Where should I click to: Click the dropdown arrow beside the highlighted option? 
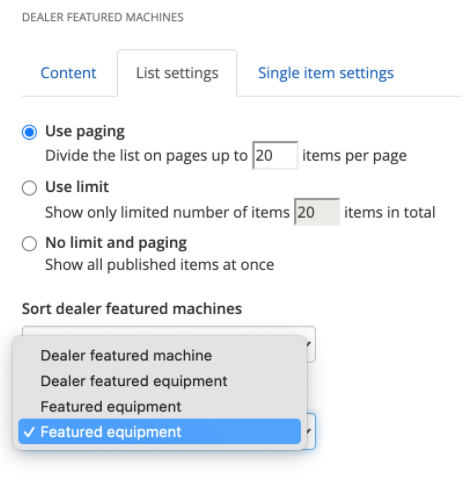309,431
